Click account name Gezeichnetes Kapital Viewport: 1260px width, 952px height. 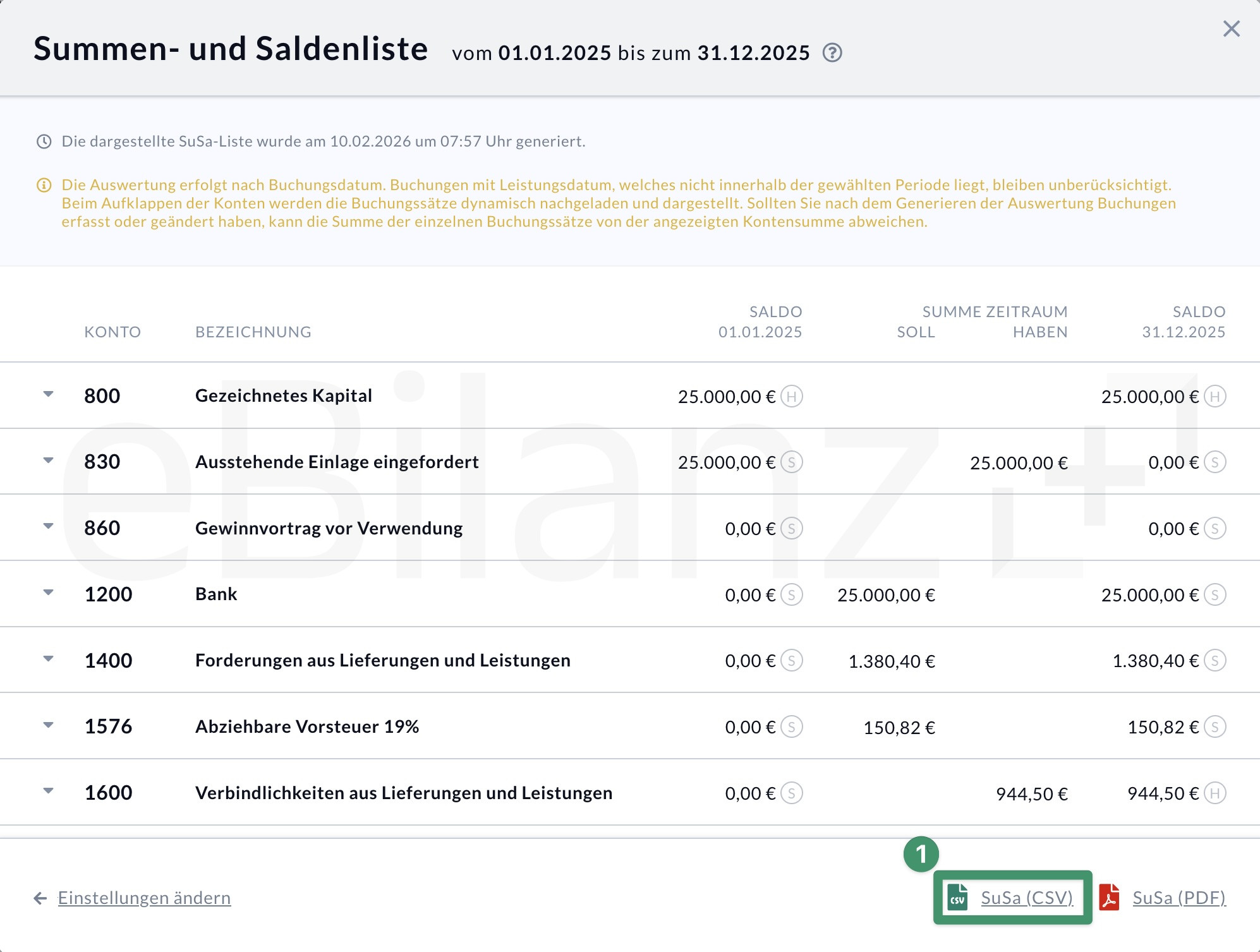pyautogui.click(x=284, y=395)
